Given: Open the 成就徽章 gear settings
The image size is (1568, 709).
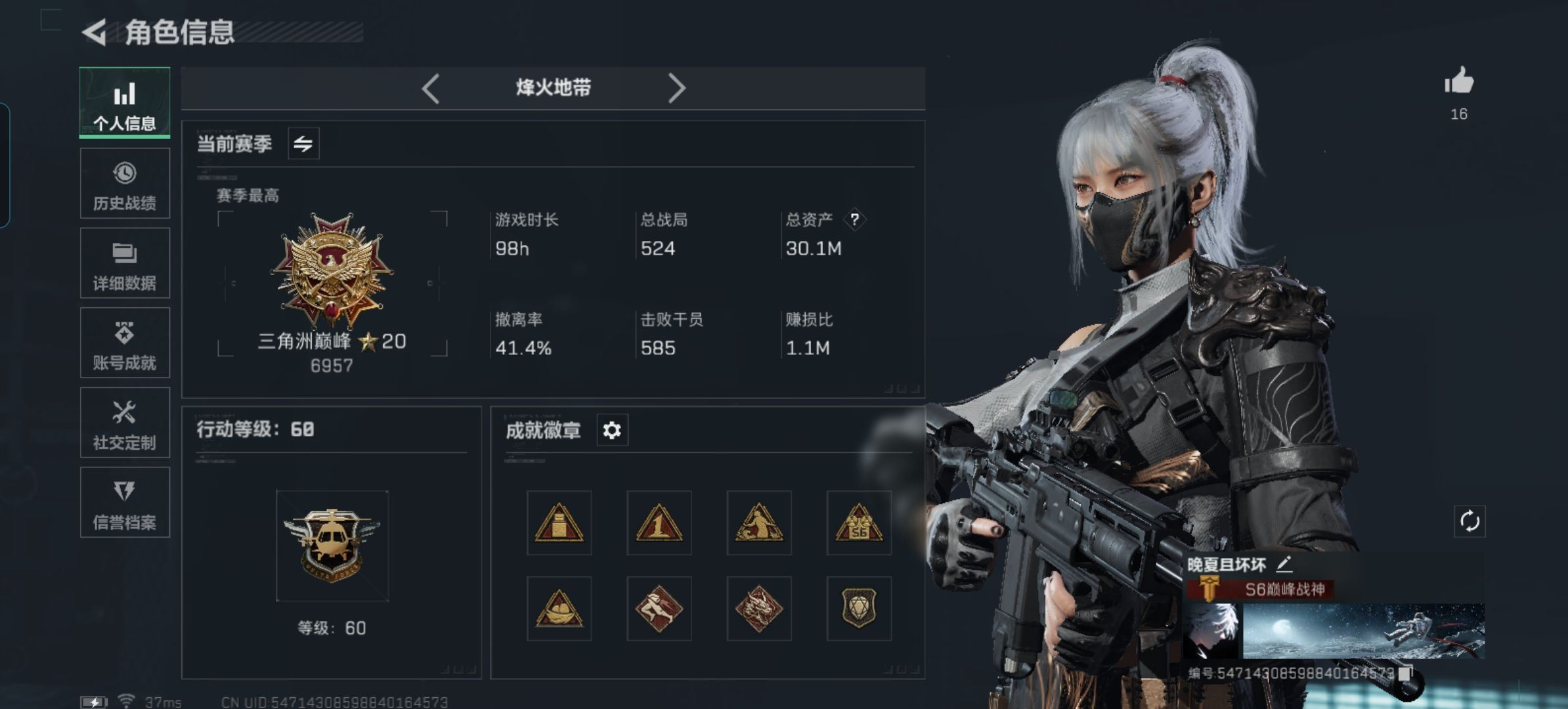Looking at the screenshot, I should [612, 430].
